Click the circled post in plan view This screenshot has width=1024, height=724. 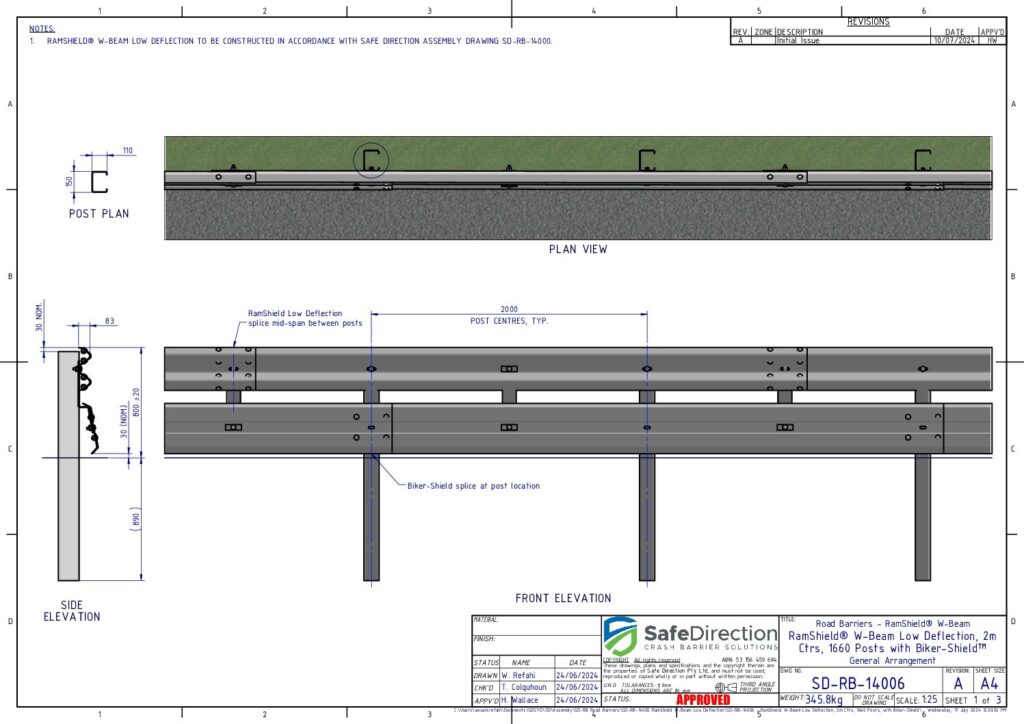(371, 159)
